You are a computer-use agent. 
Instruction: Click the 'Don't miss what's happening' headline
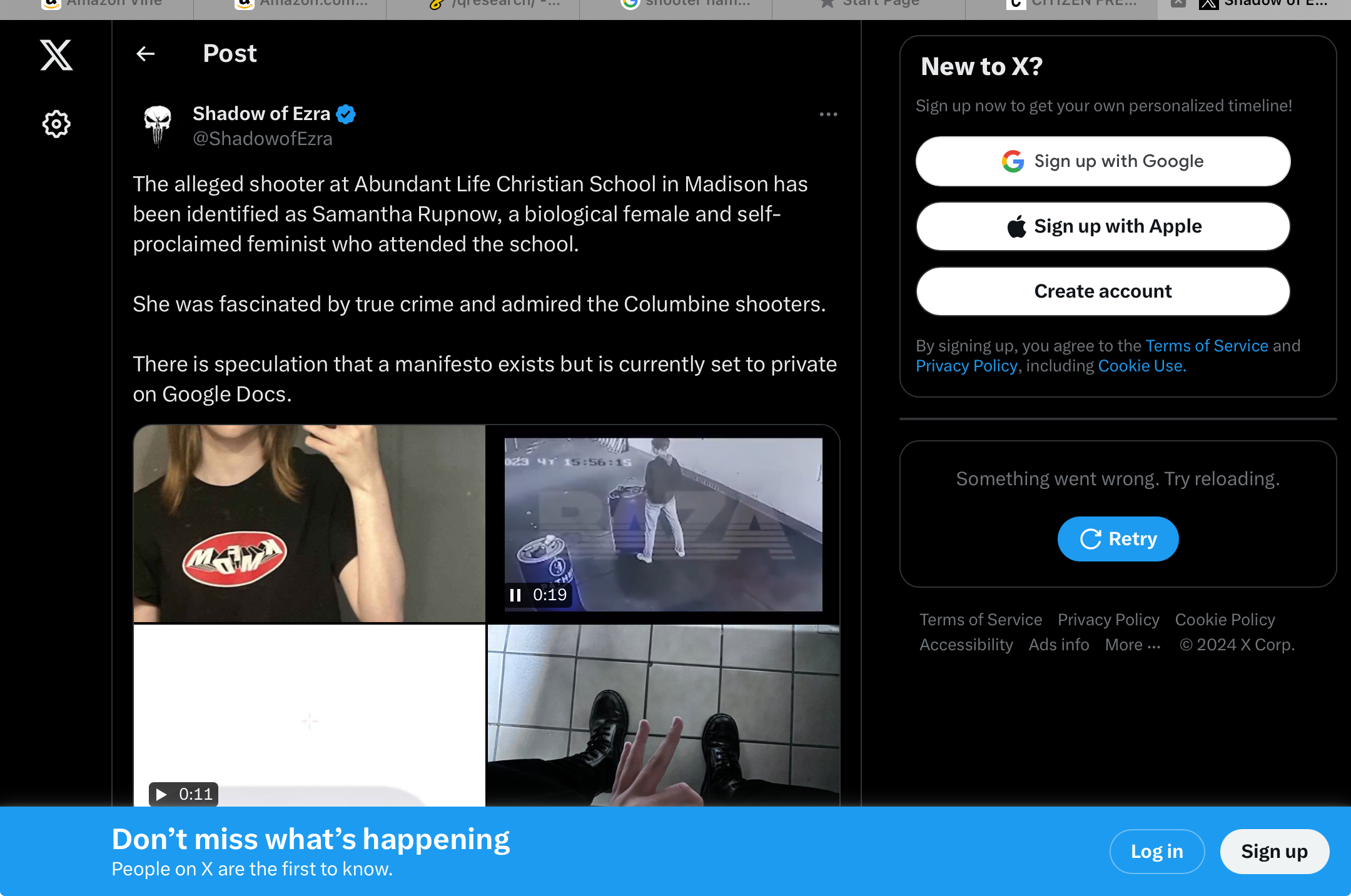click(311, 839)
